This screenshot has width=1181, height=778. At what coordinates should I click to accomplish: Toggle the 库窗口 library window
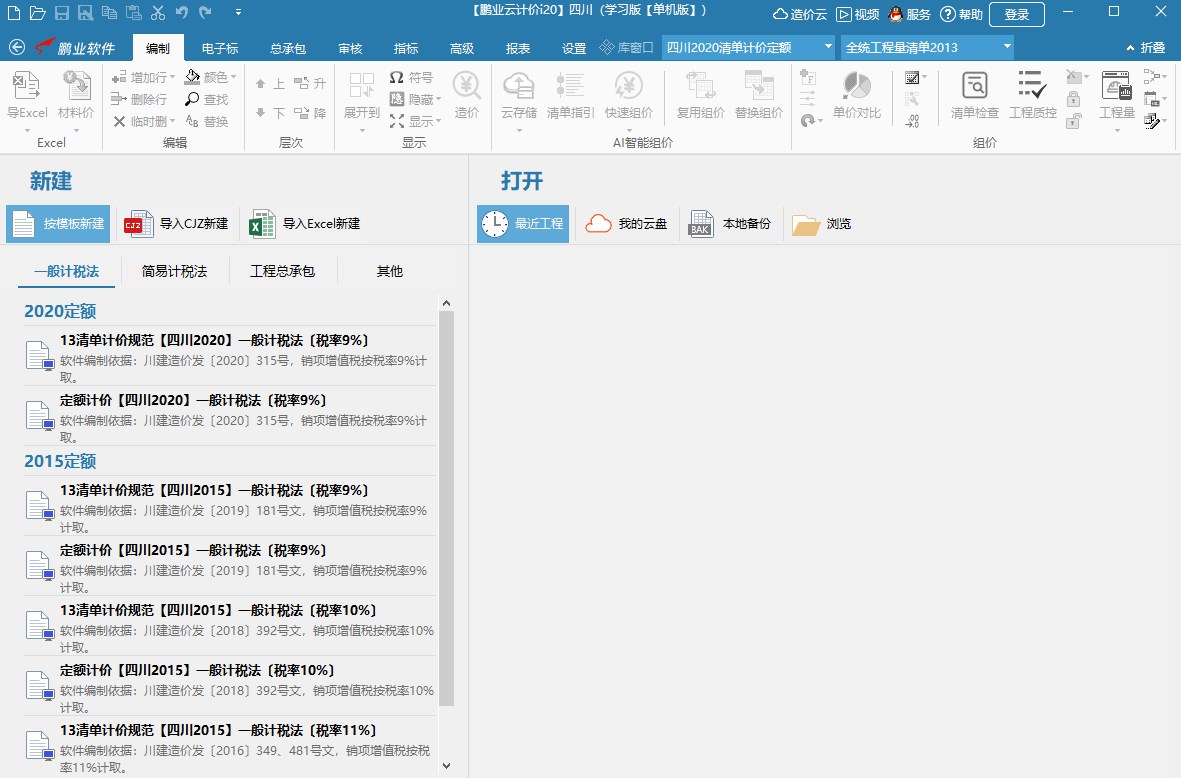pyautogui.click(x=626, y=47)
